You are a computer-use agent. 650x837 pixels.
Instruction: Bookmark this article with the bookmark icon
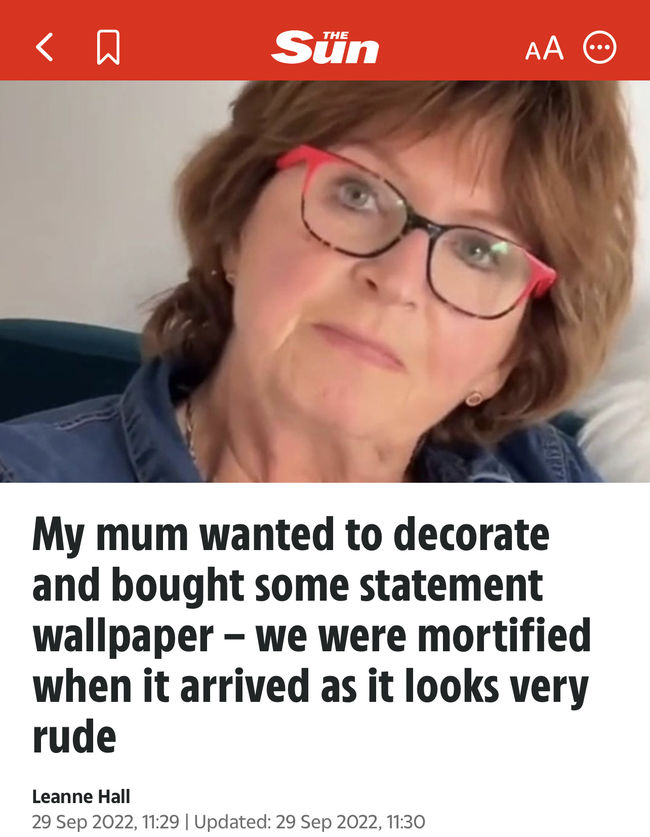[x=108, y=48]
